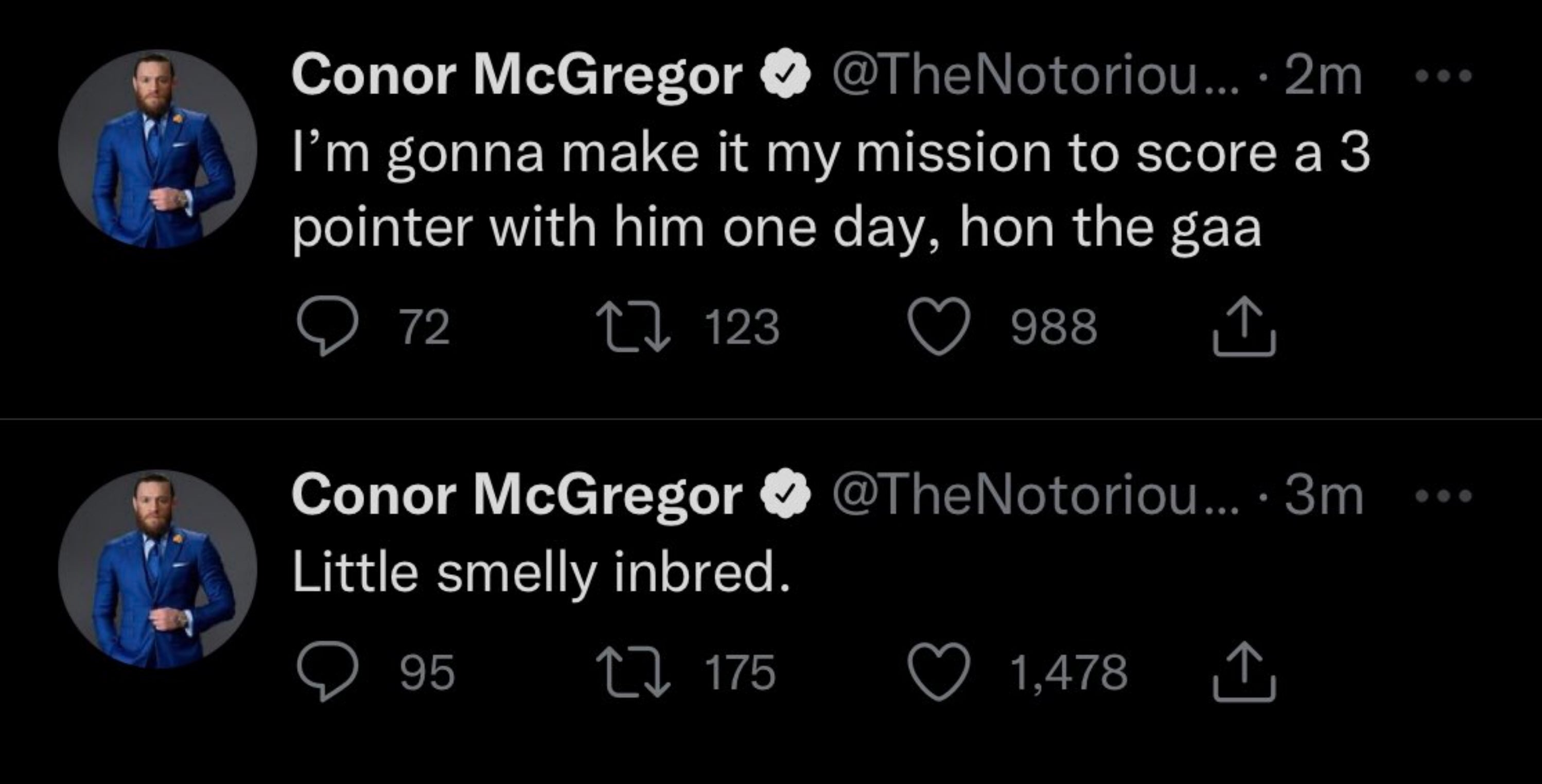
Task: Reply to the 'Little smelly inbred' tweet
Action: pyautogui.click(x=328, y=671)
